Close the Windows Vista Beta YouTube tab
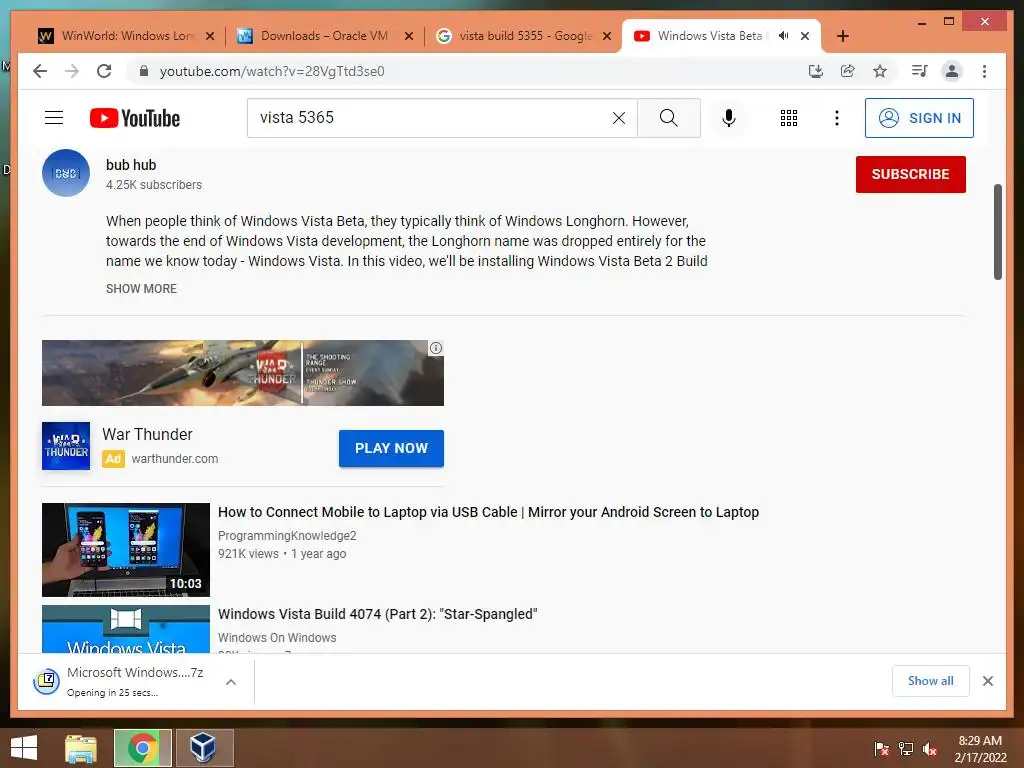 pos(805,36)
